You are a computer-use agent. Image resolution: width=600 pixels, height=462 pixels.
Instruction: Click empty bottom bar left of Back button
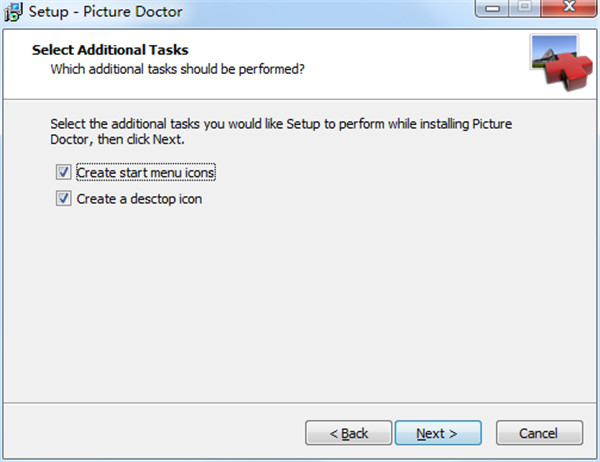[153, 433]
